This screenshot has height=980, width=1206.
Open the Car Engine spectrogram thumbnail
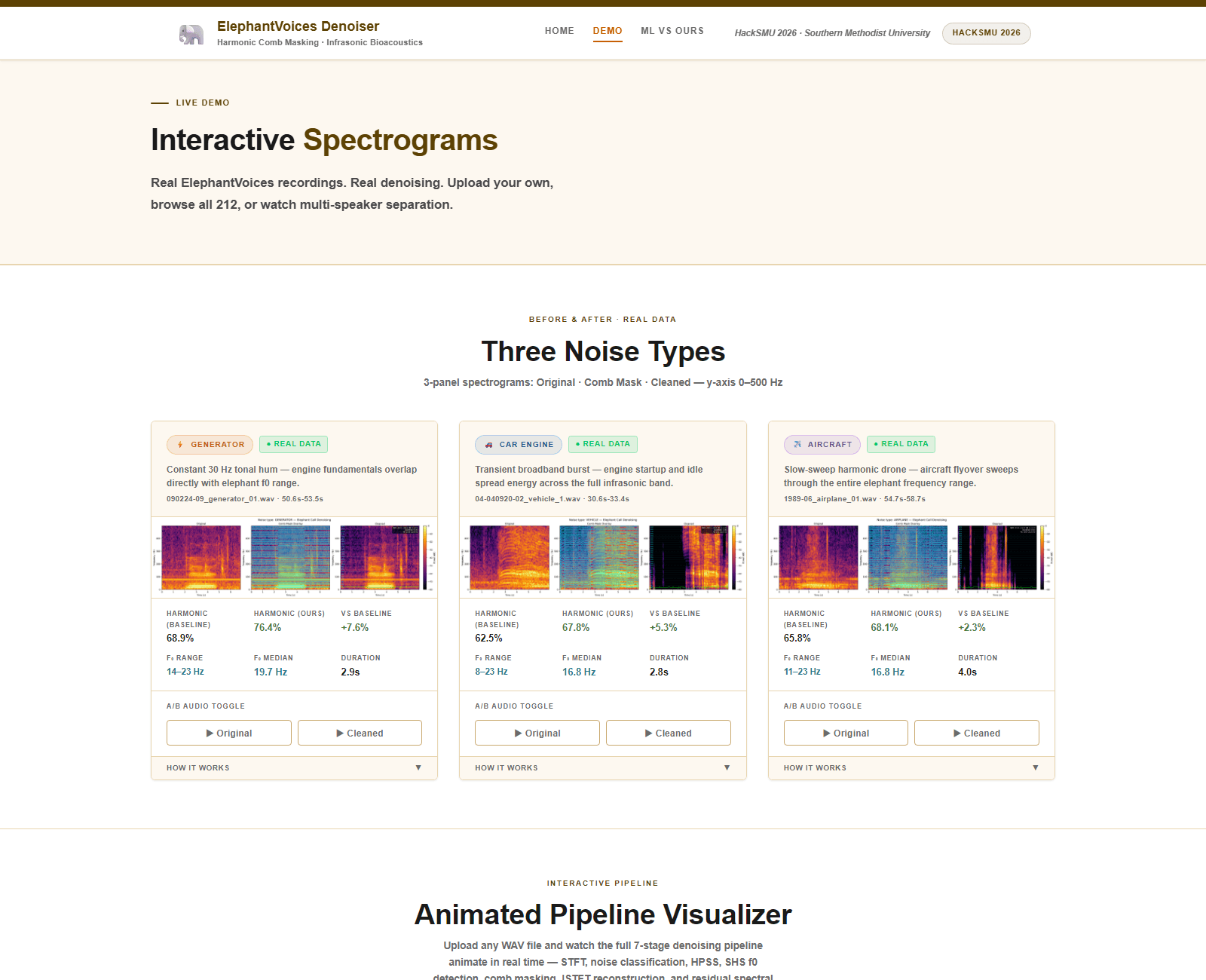(x=603, y=557)
